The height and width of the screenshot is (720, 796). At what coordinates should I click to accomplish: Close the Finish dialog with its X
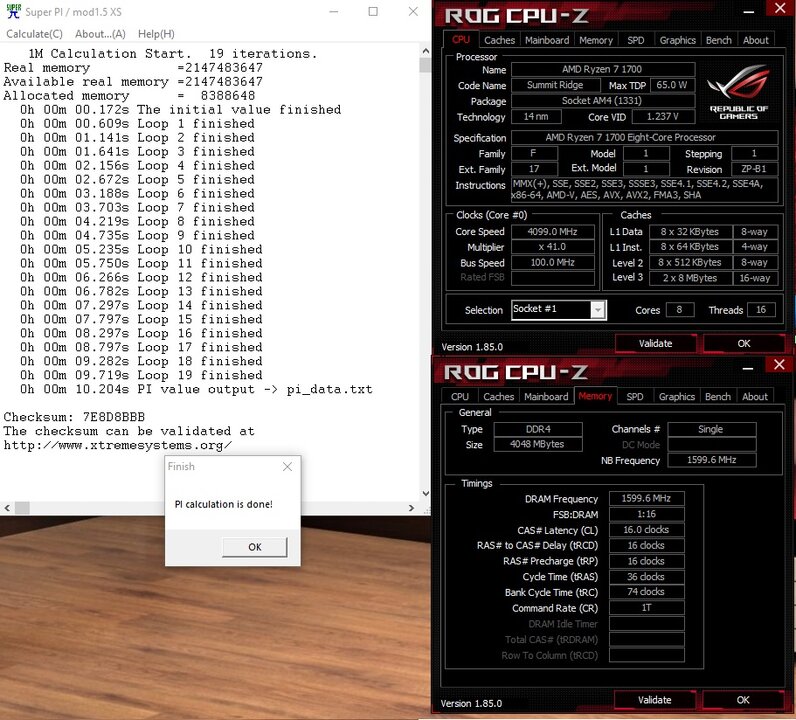coord(287,466)
